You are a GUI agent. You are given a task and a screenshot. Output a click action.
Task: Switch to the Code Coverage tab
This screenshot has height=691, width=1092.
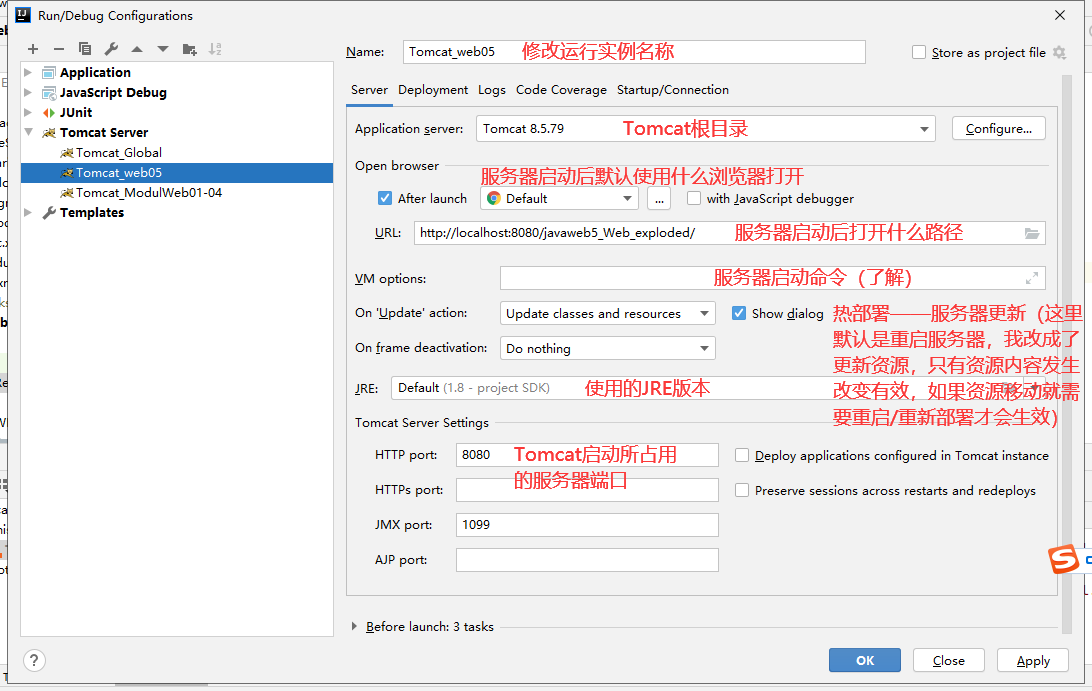pos(561,90)
